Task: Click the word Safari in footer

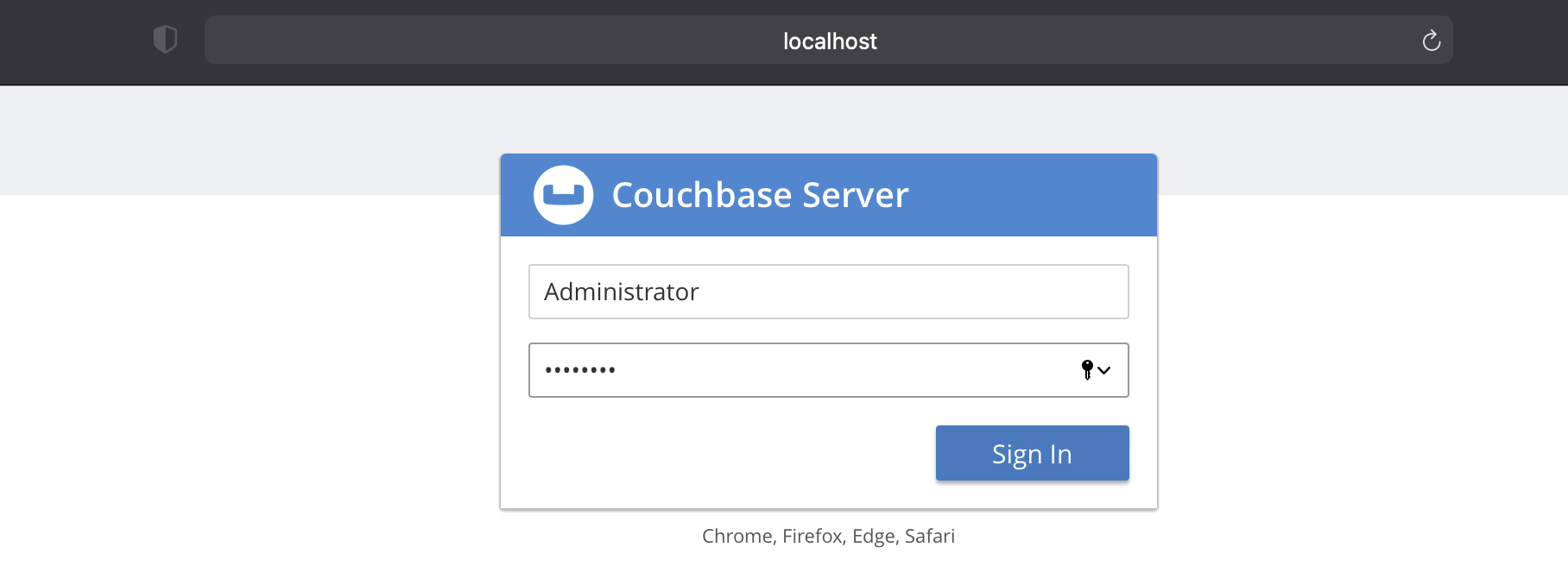Action: 930,536
